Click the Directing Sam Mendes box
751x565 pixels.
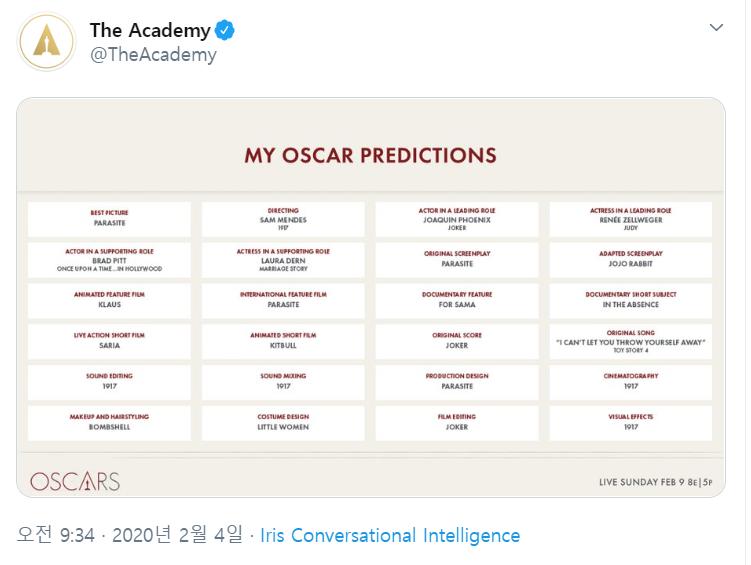283,218
